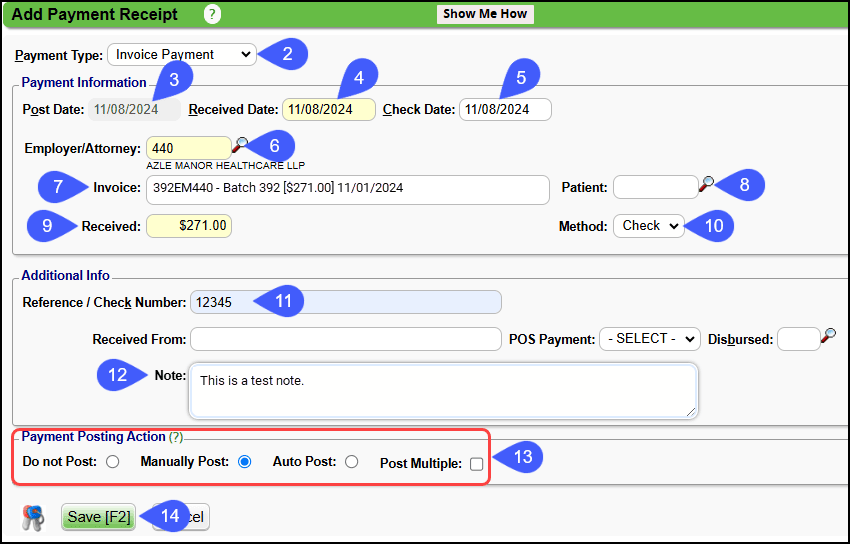Click the Received From text box
Screen dimensions: 850x544
[x=345, y=339]
